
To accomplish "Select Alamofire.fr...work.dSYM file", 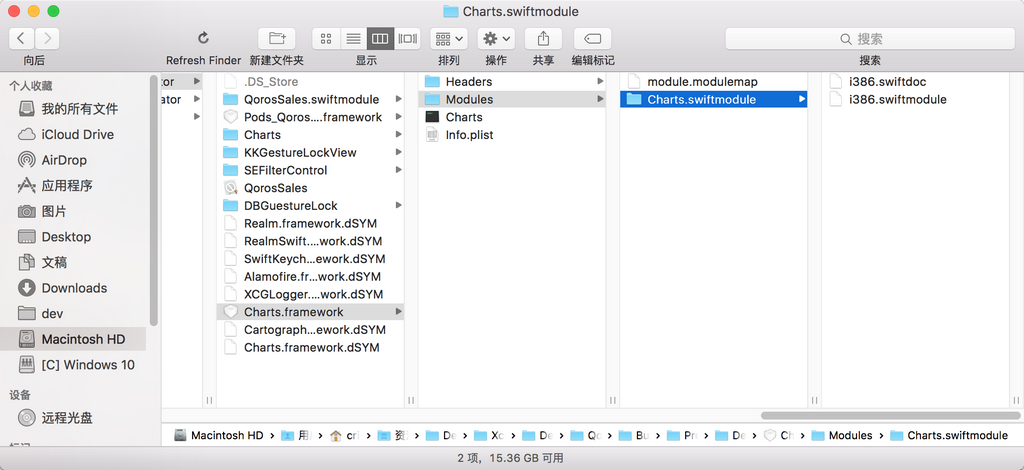I will coord(310,276).
